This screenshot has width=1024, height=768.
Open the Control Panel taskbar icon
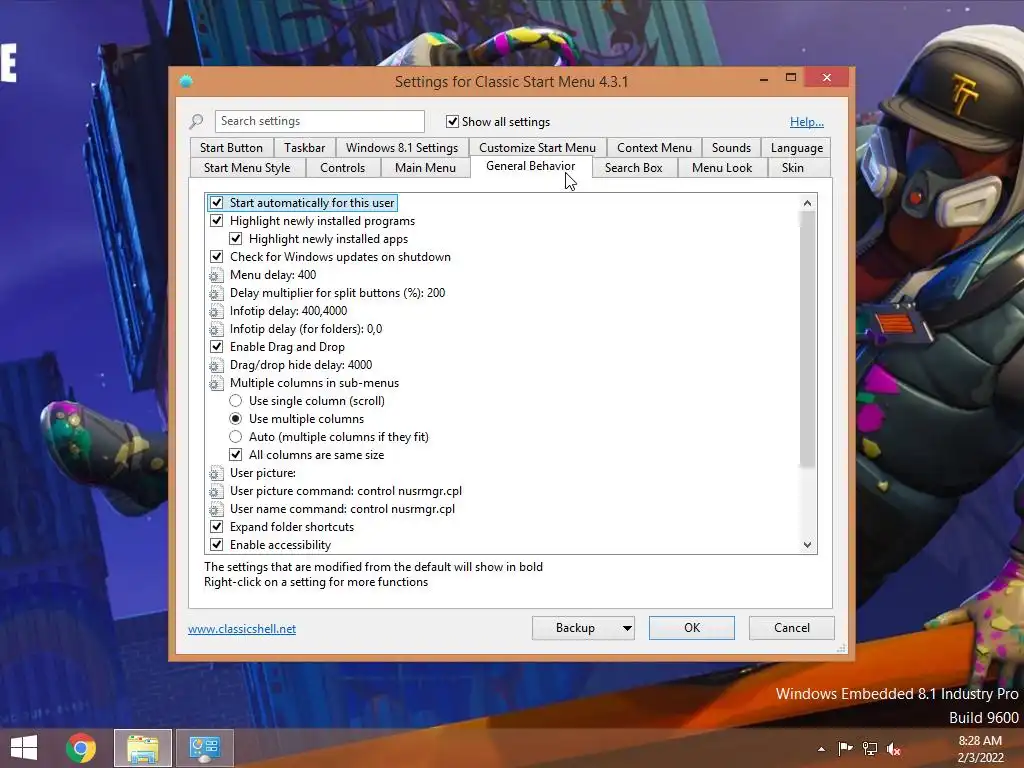tap(204, 748)
